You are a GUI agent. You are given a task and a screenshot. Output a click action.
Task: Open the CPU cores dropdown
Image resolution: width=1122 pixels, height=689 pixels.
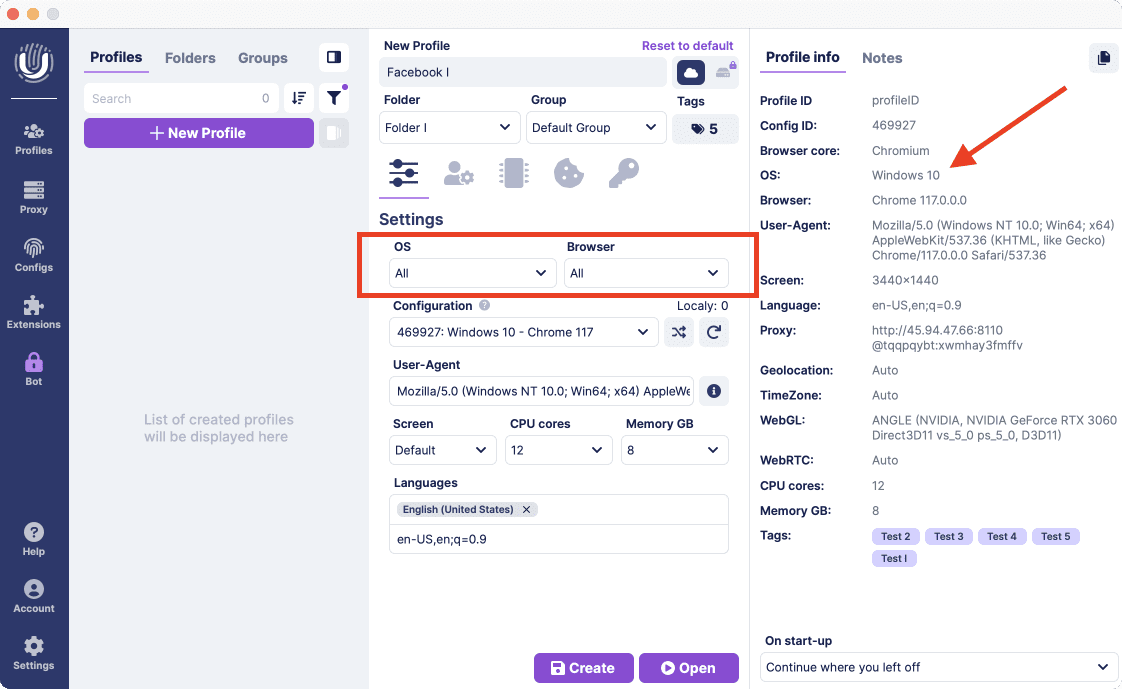pyautogui.click(x=558, y=450)
